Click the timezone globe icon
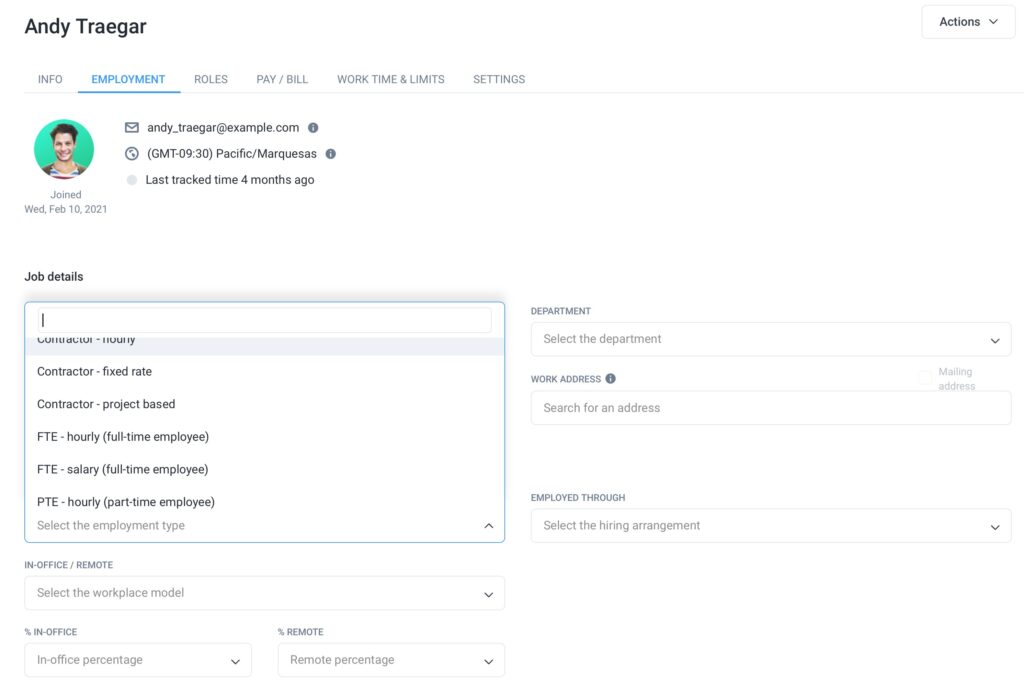 (131, 154)
